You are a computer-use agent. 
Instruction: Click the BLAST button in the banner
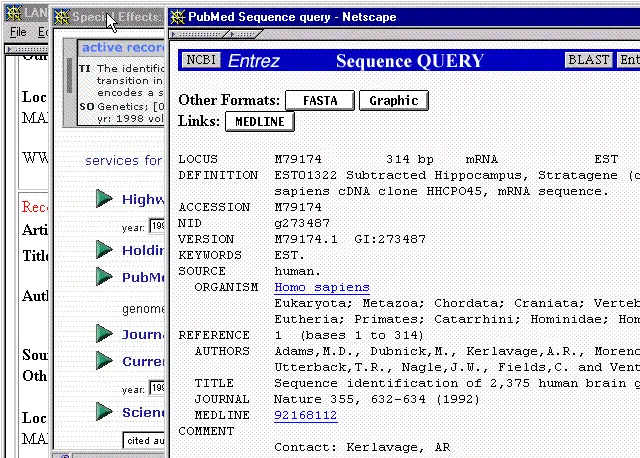pyautogui.click(x=588, y=60)
